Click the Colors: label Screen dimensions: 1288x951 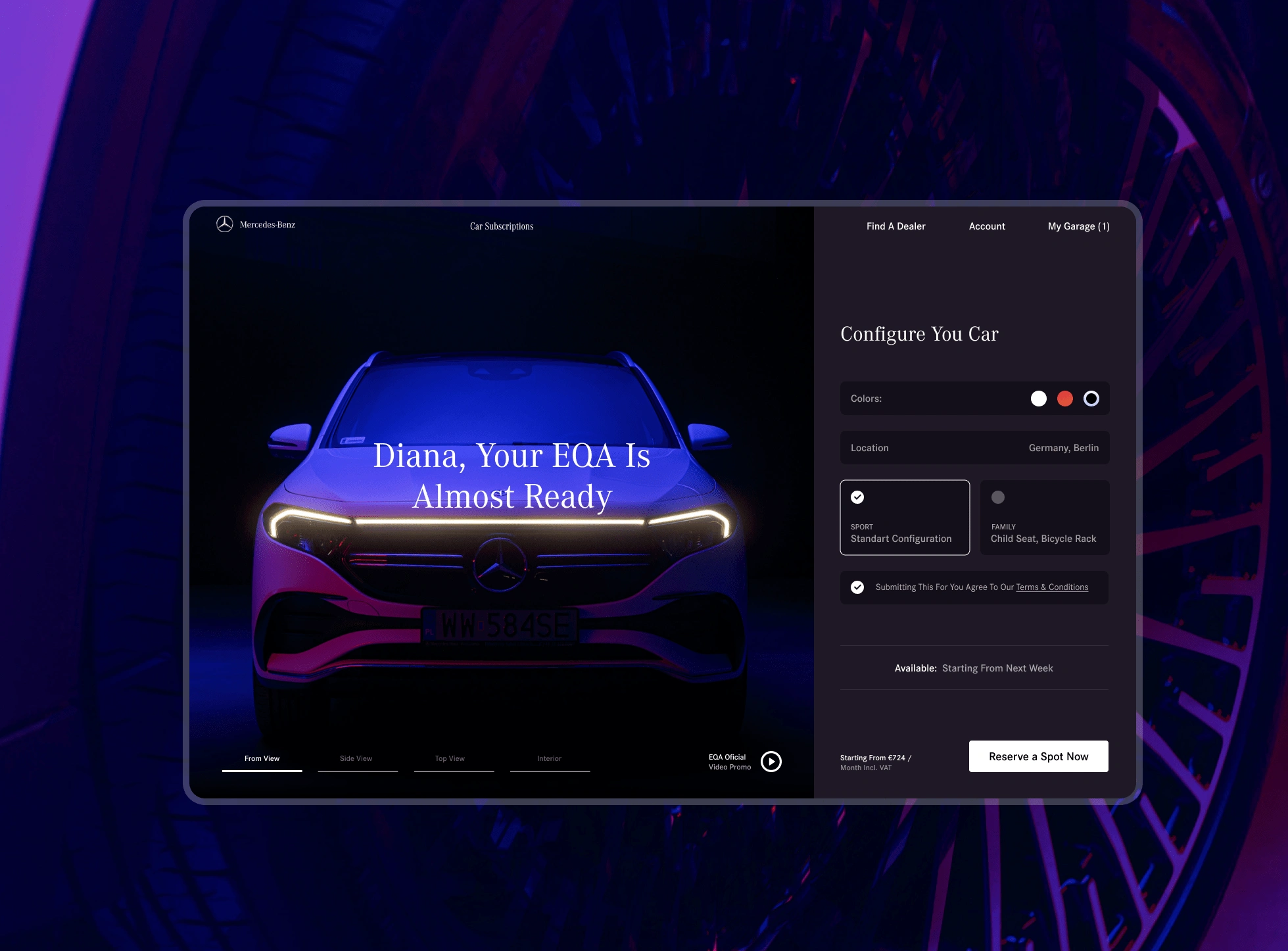866,399
